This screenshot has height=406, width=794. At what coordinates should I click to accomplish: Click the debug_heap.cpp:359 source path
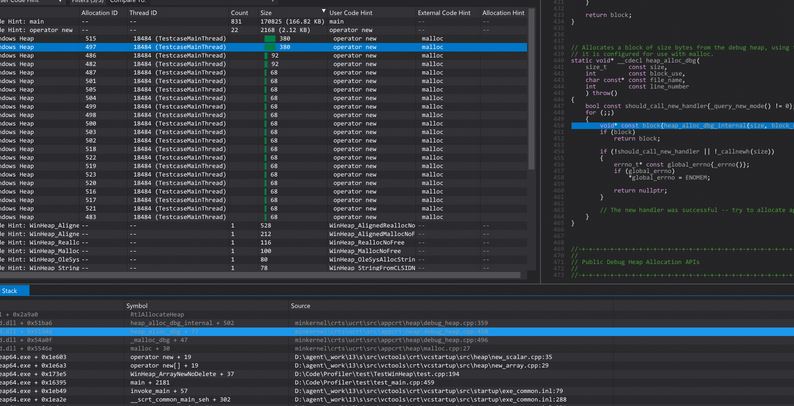391,323
